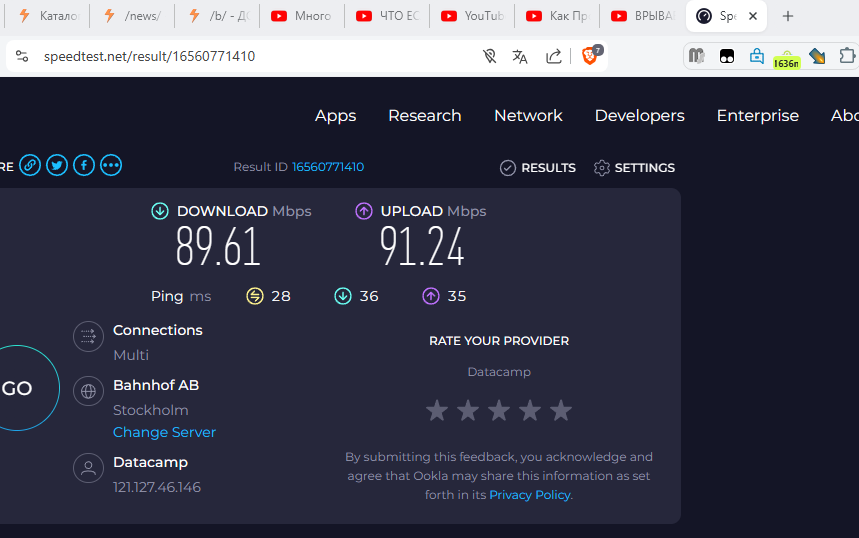Open more sharing options ellipsis icon
This screenshot has width=859, height=538.
tap(111, 165)
